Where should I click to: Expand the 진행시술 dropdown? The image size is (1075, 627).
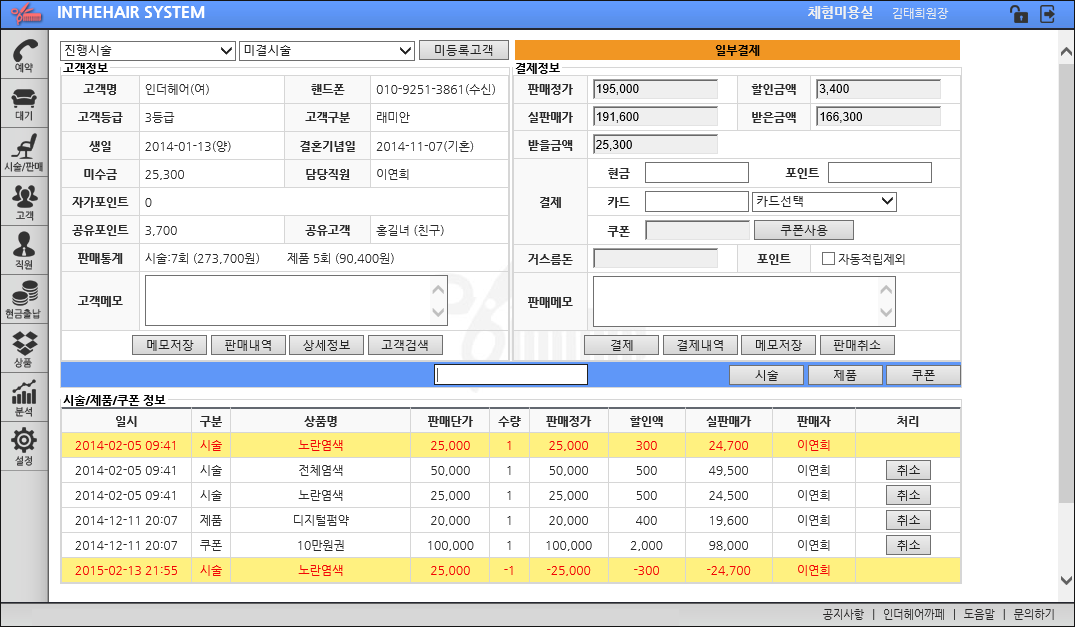[x=148, y=50]
